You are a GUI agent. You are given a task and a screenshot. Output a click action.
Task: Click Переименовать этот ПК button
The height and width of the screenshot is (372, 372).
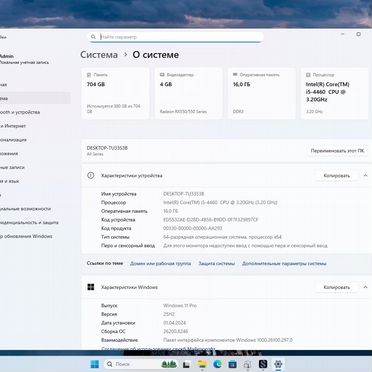coord(337,151)
